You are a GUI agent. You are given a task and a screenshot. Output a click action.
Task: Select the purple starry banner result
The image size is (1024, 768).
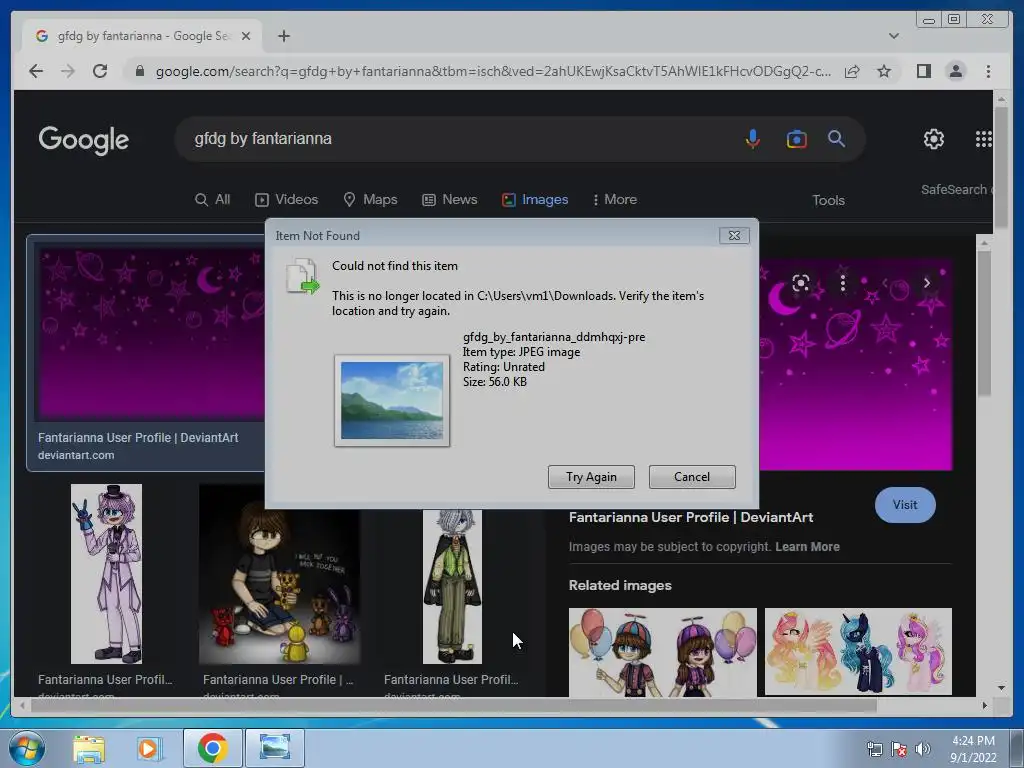click(x=152, y=334)
